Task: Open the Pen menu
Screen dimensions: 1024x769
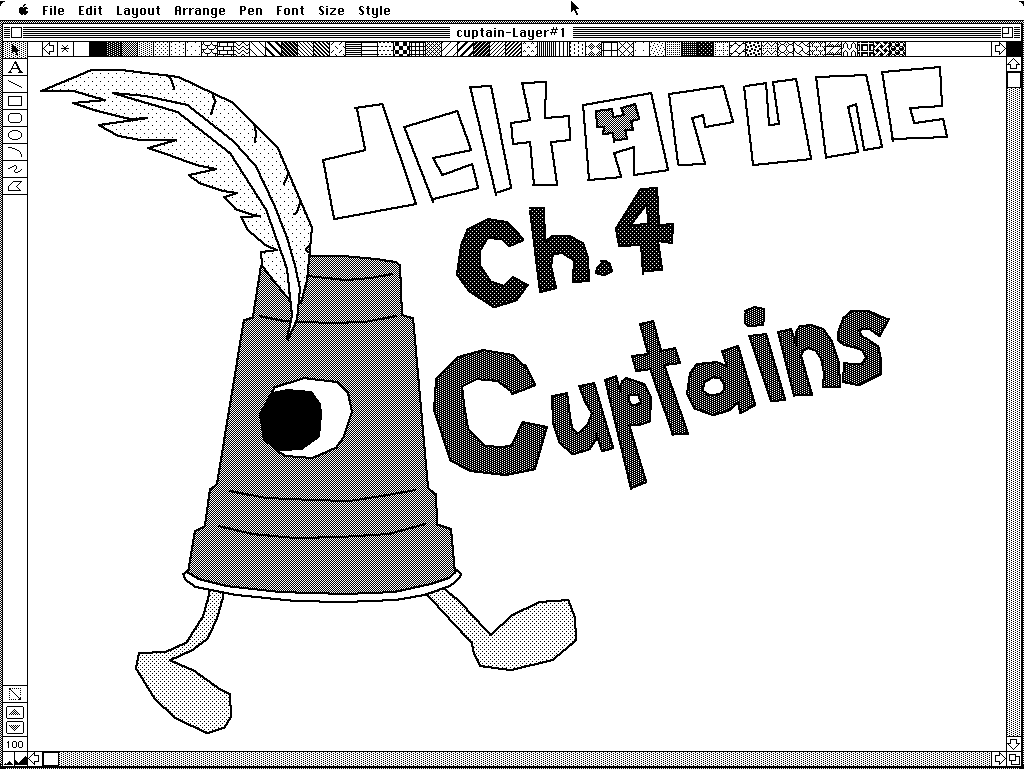Action: point(251,10)
